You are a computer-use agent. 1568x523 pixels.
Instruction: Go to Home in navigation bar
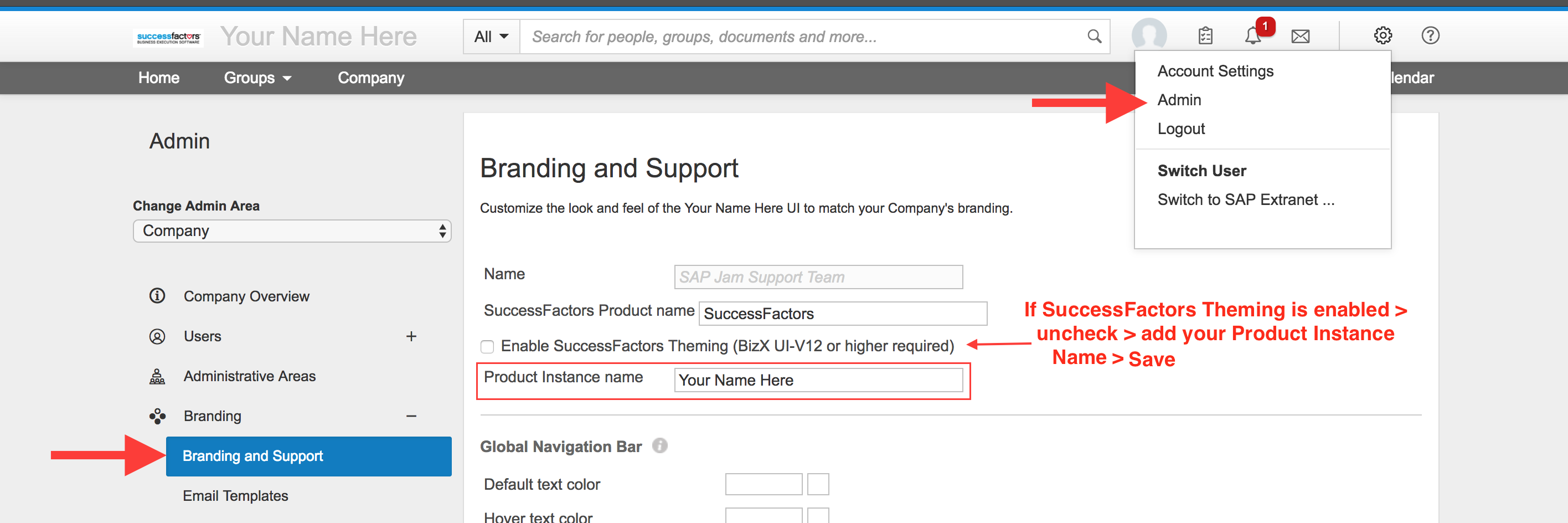159,78
